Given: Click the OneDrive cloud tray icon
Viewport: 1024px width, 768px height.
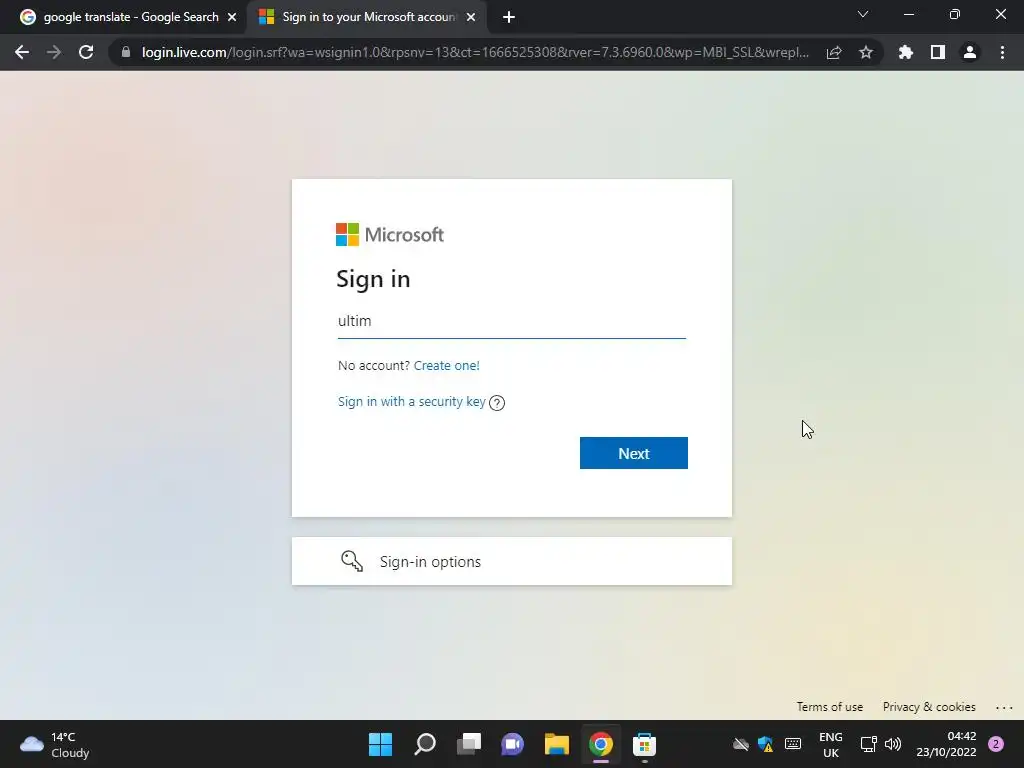Looking at the screenshot, I should pos(741,744).
